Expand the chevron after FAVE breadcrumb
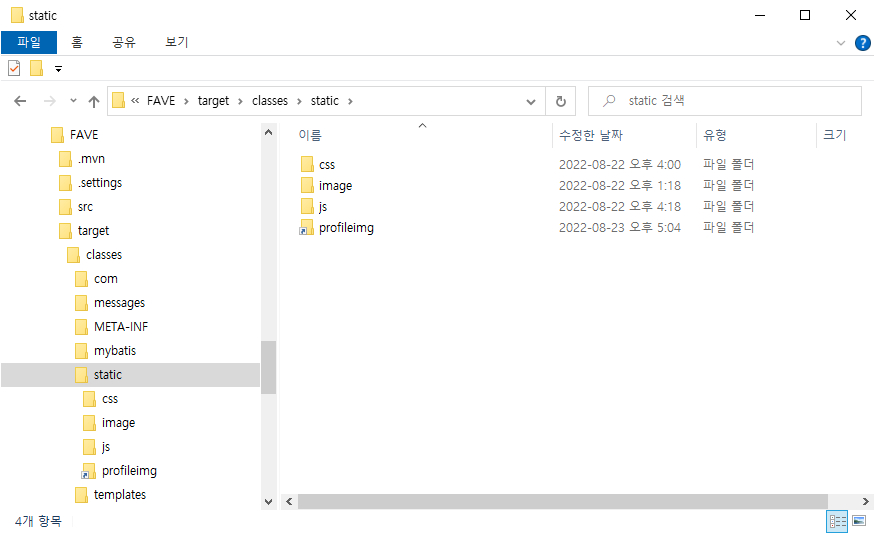Viewport: 875px width, 534px height. [186, 101]
